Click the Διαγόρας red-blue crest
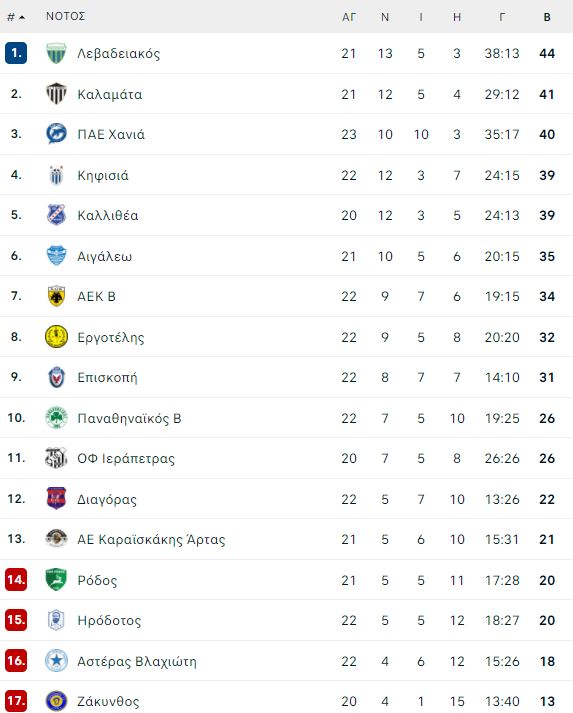Image resolution: width=573 pixels, height=713 pixels. point(56,498)
